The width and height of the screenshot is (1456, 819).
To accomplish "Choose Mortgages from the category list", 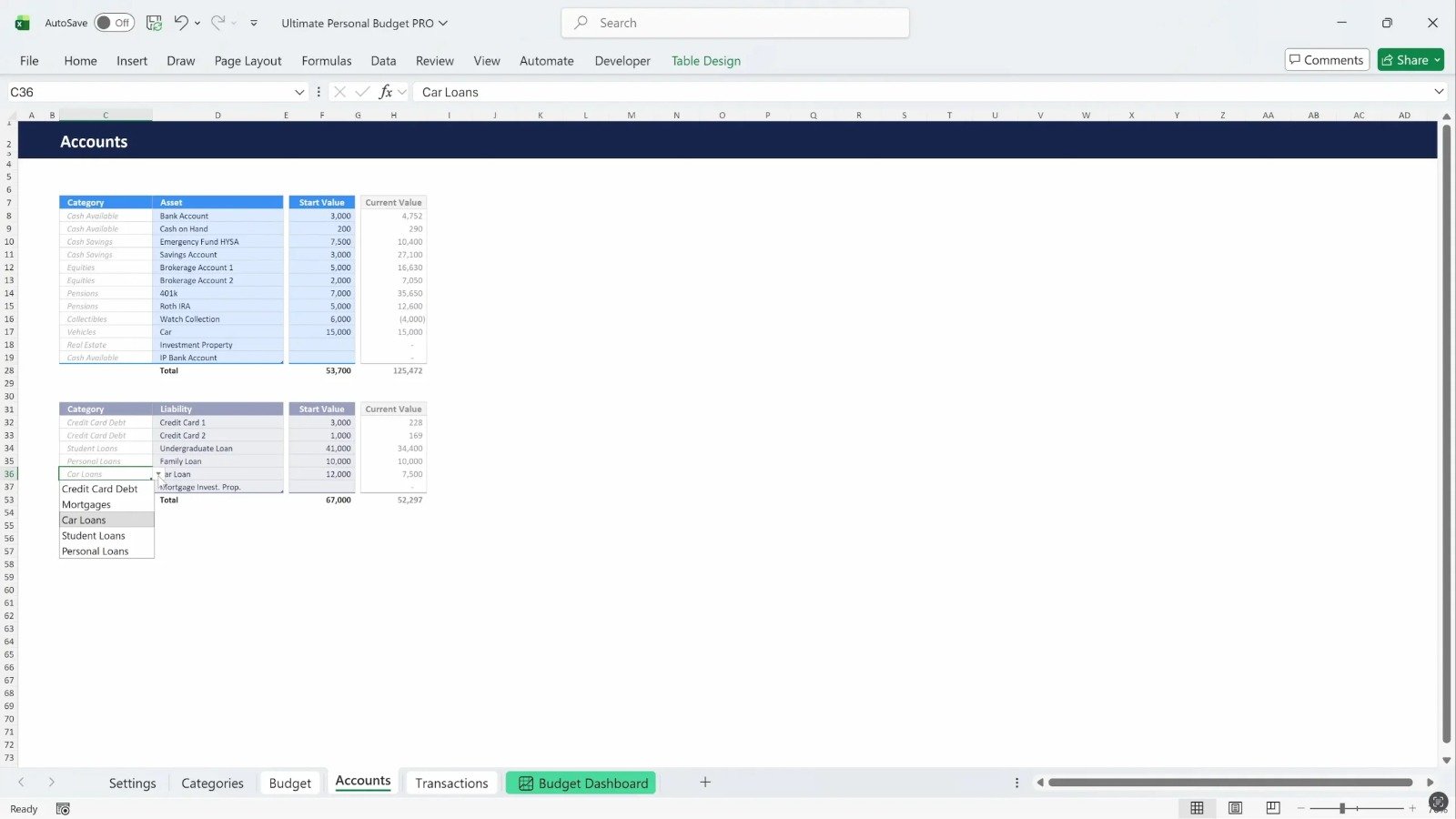I will 86,505.
